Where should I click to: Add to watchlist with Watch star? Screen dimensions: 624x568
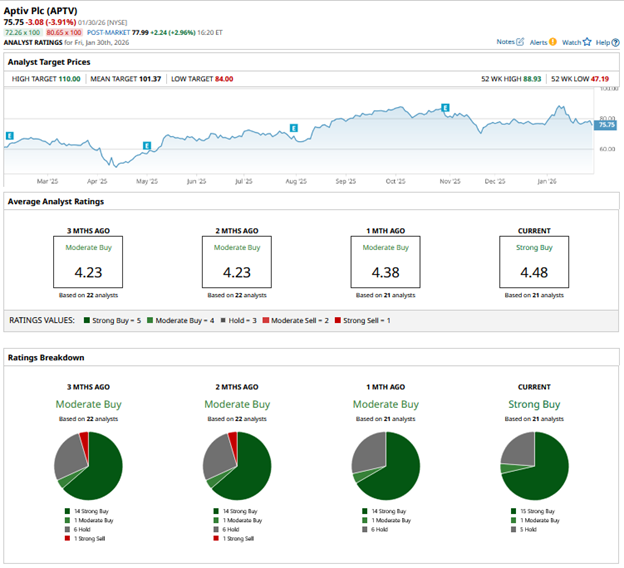[x=586, y=42]
